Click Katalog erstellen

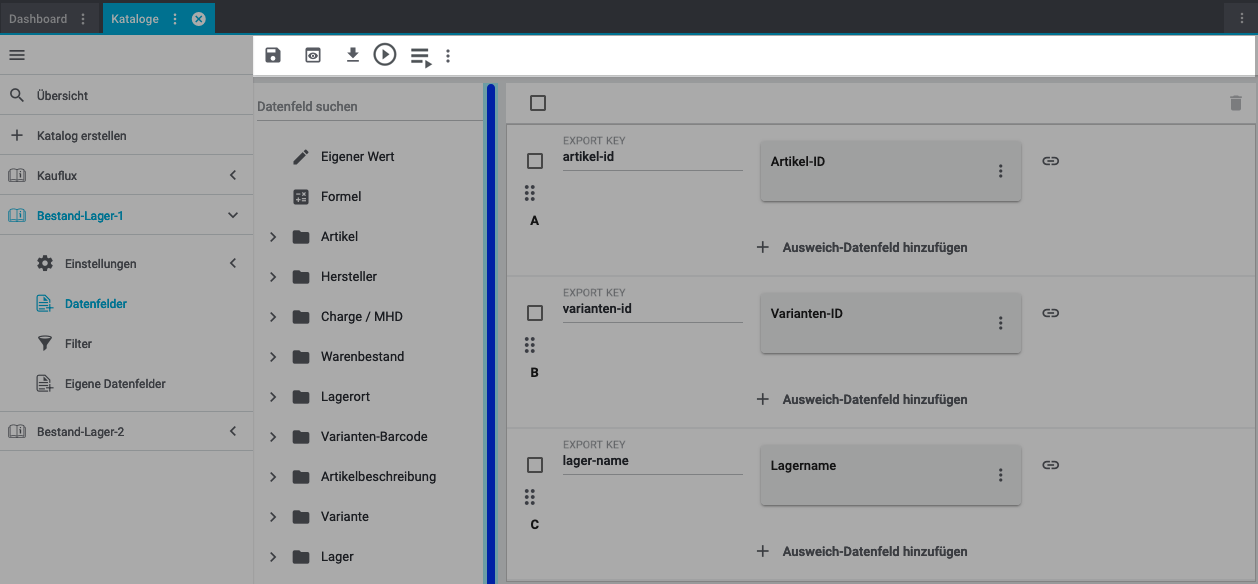[x=81, y=136]
